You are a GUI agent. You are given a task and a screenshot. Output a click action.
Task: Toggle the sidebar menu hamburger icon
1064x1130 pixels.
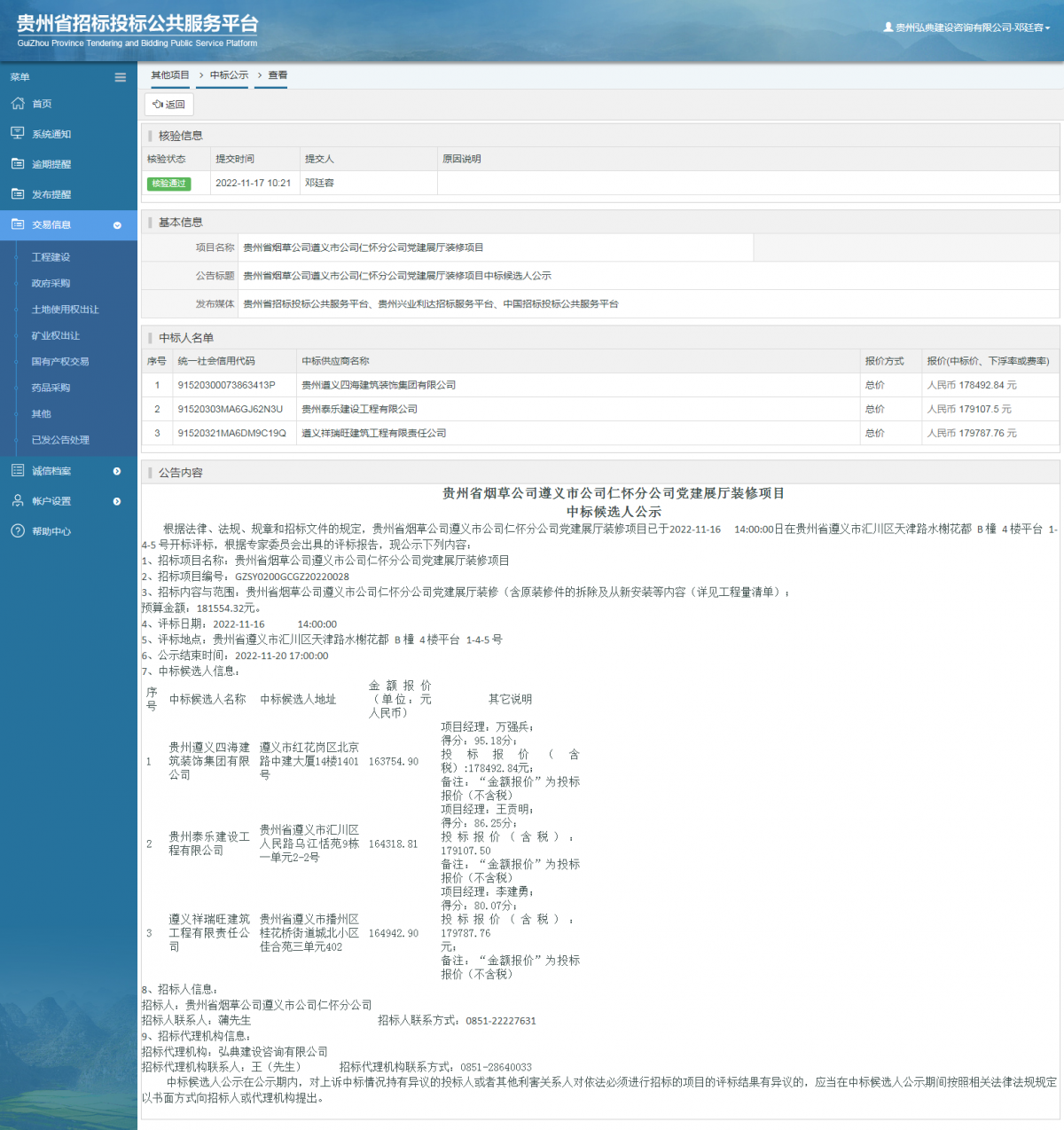(x=120, y=77)
